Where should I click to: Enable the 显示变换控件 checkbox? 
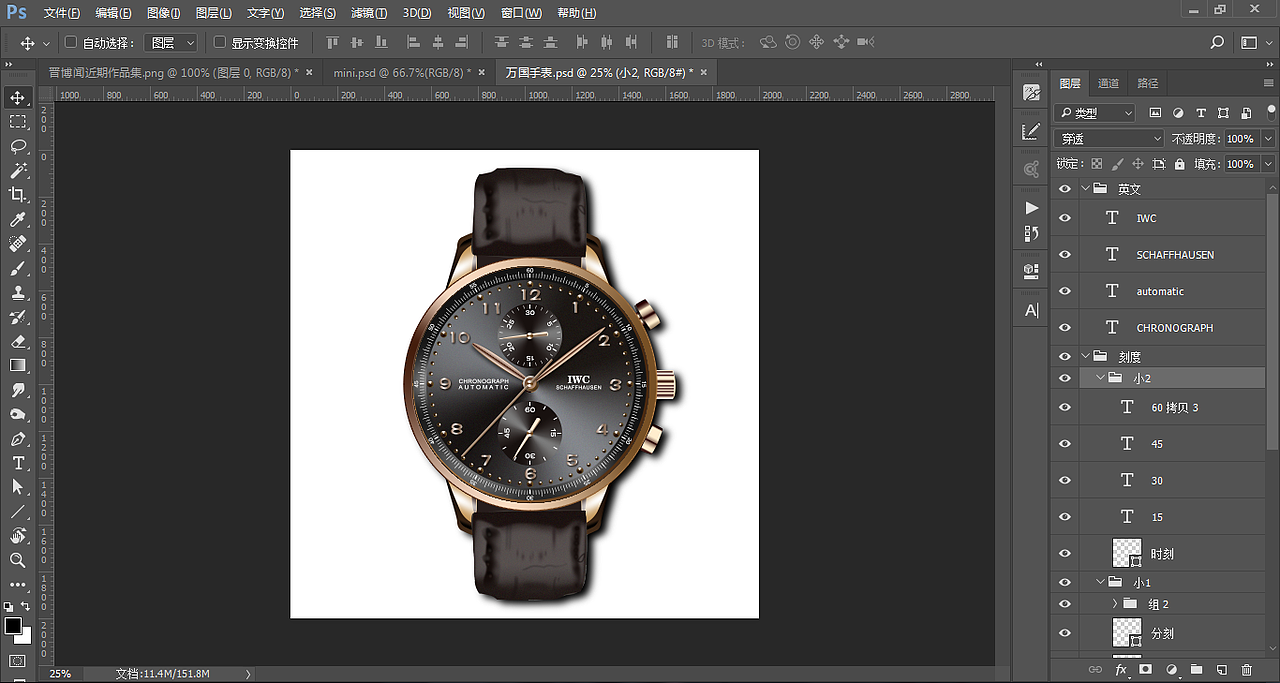tap(220, 43)
